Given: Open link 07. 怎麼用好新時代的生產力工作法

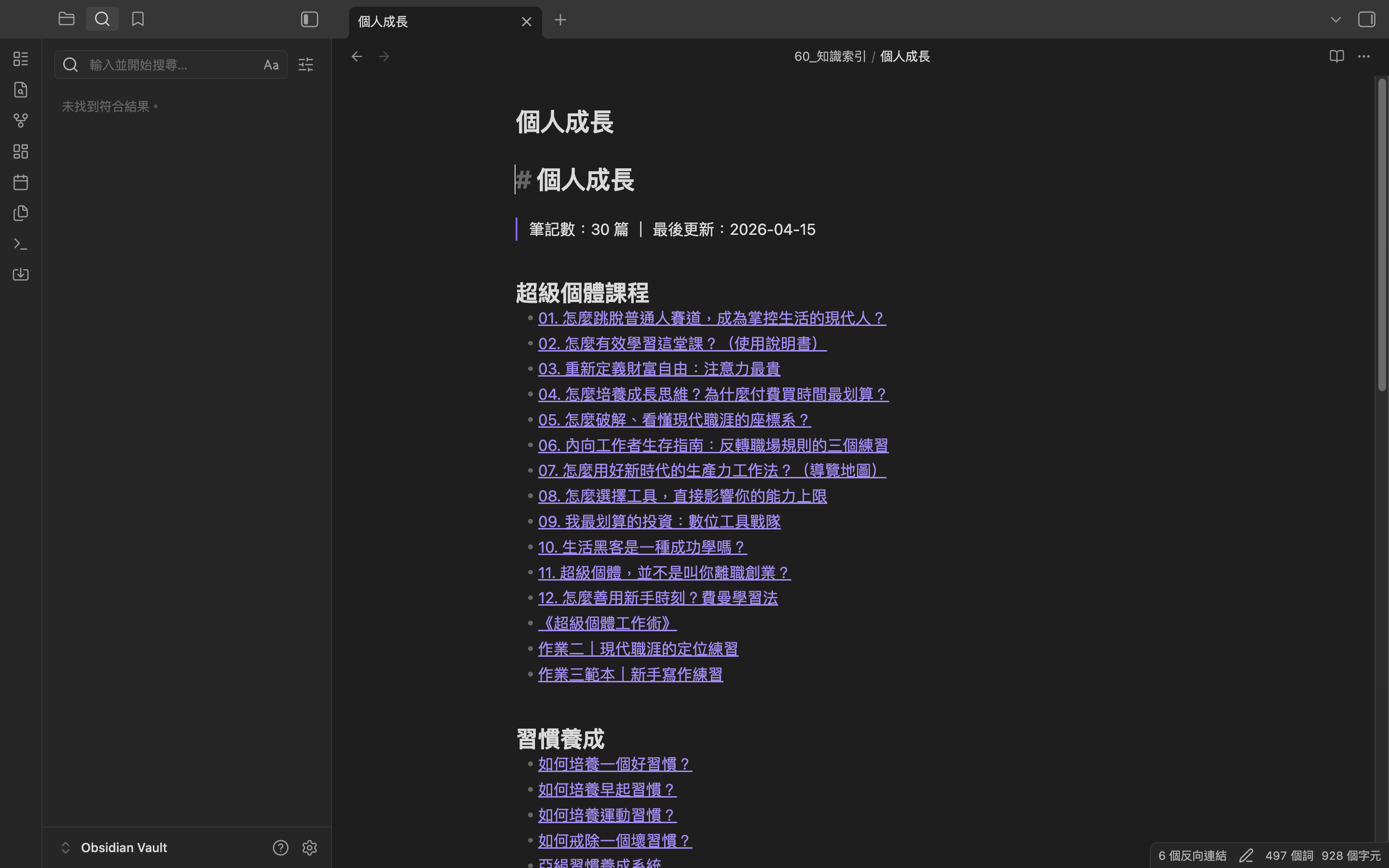Looking at the screenshot, I should pyautogui.click(x=712, y=471).
